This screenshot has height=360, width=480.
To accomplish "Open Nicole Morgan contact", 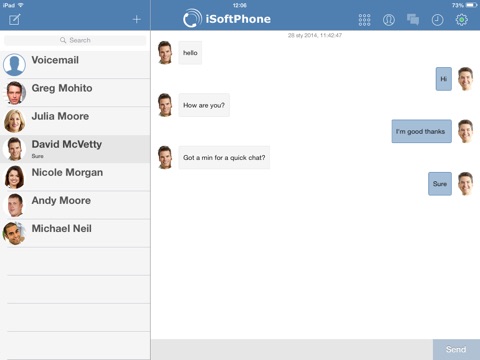I will [75, 177].
